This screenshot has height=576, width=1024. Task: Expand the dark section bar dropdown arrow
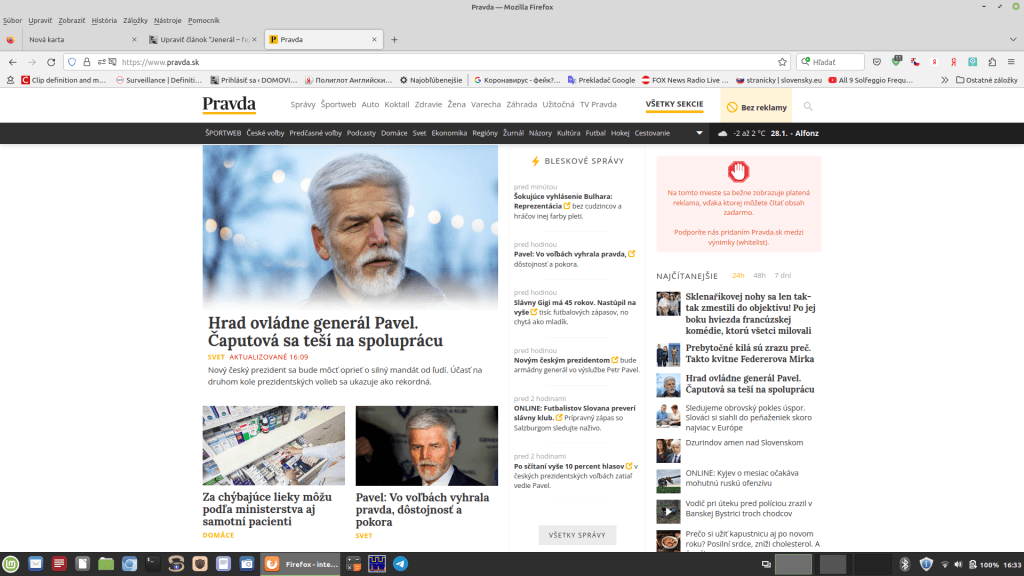(696, 133)
